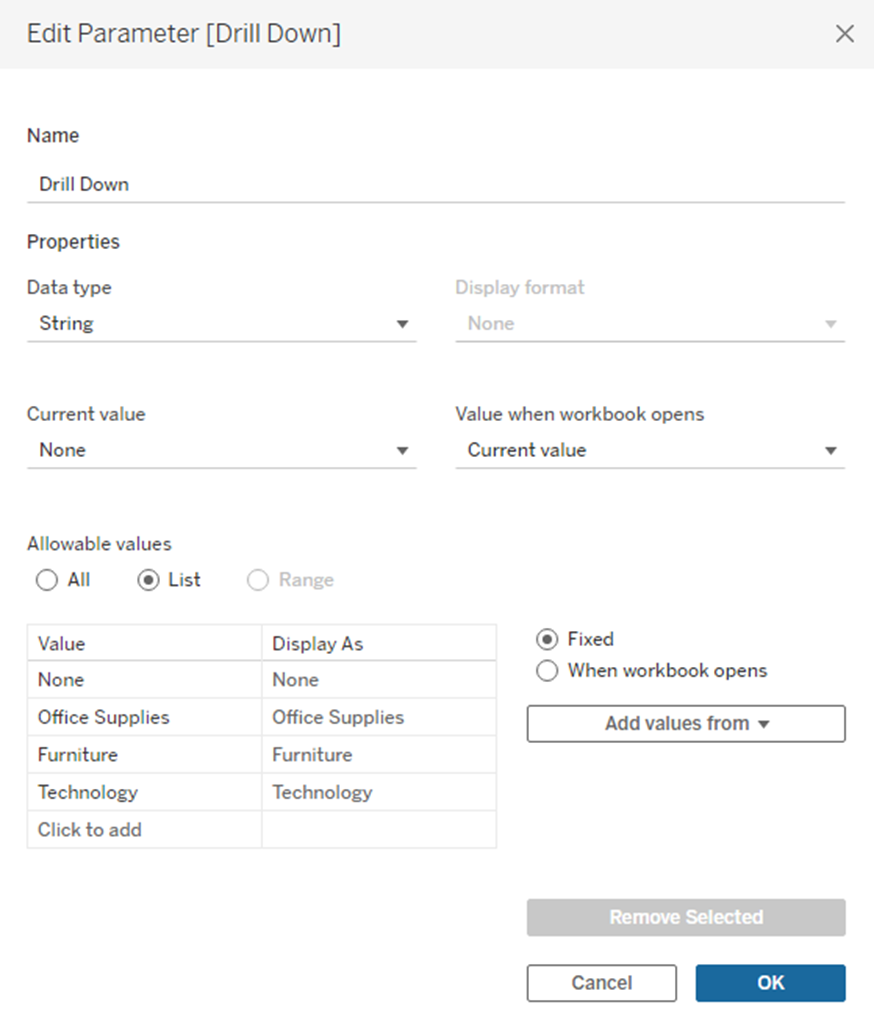Select the None value cell
This screenshot has height=1027, width=874.
coord(144,680)
